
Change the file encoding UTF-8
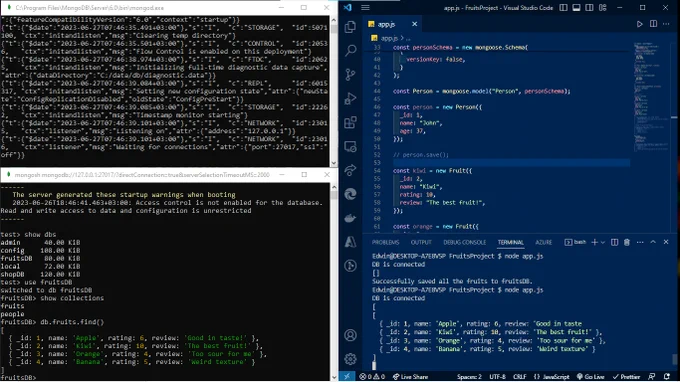497,376
